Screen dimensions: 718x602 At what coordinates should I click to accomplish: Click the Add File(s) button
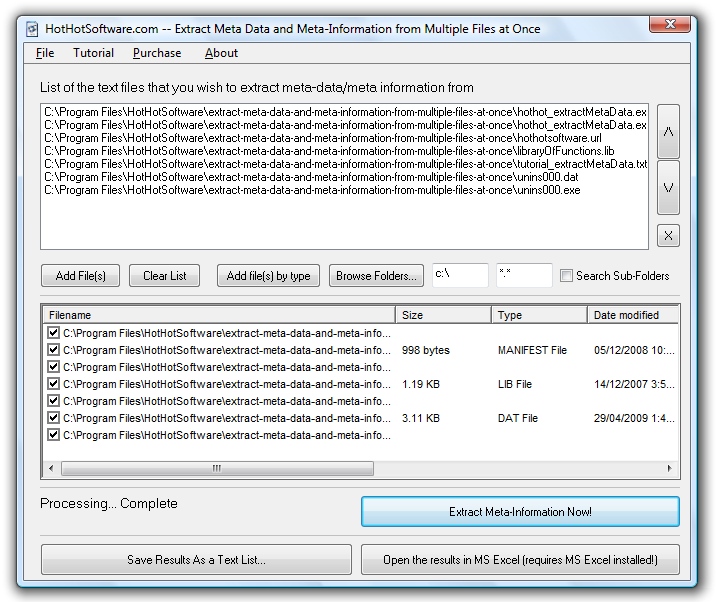click(81, 276)
